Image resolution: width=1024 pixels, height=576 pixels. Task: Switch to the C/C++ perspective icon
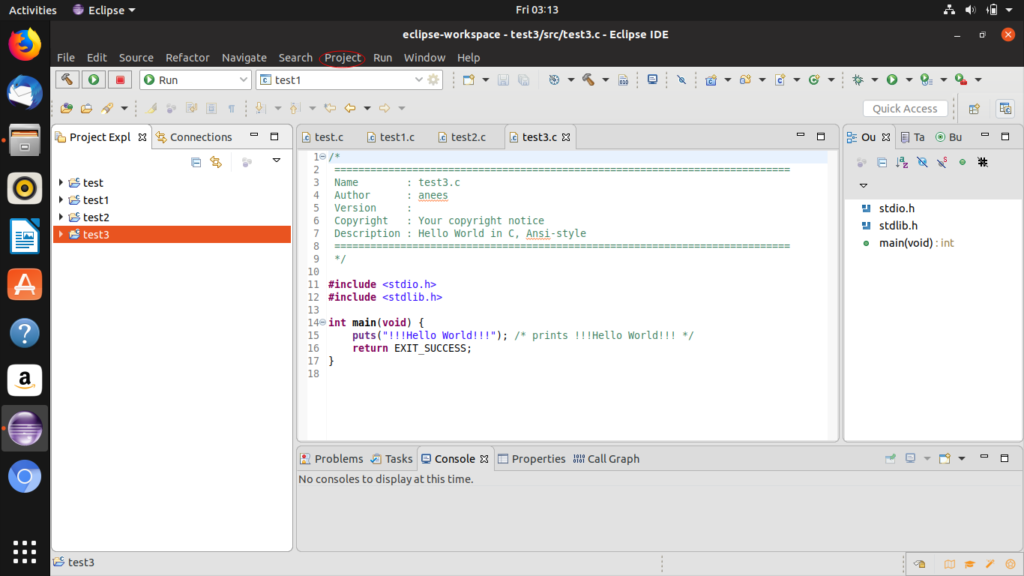(1006, 109)
